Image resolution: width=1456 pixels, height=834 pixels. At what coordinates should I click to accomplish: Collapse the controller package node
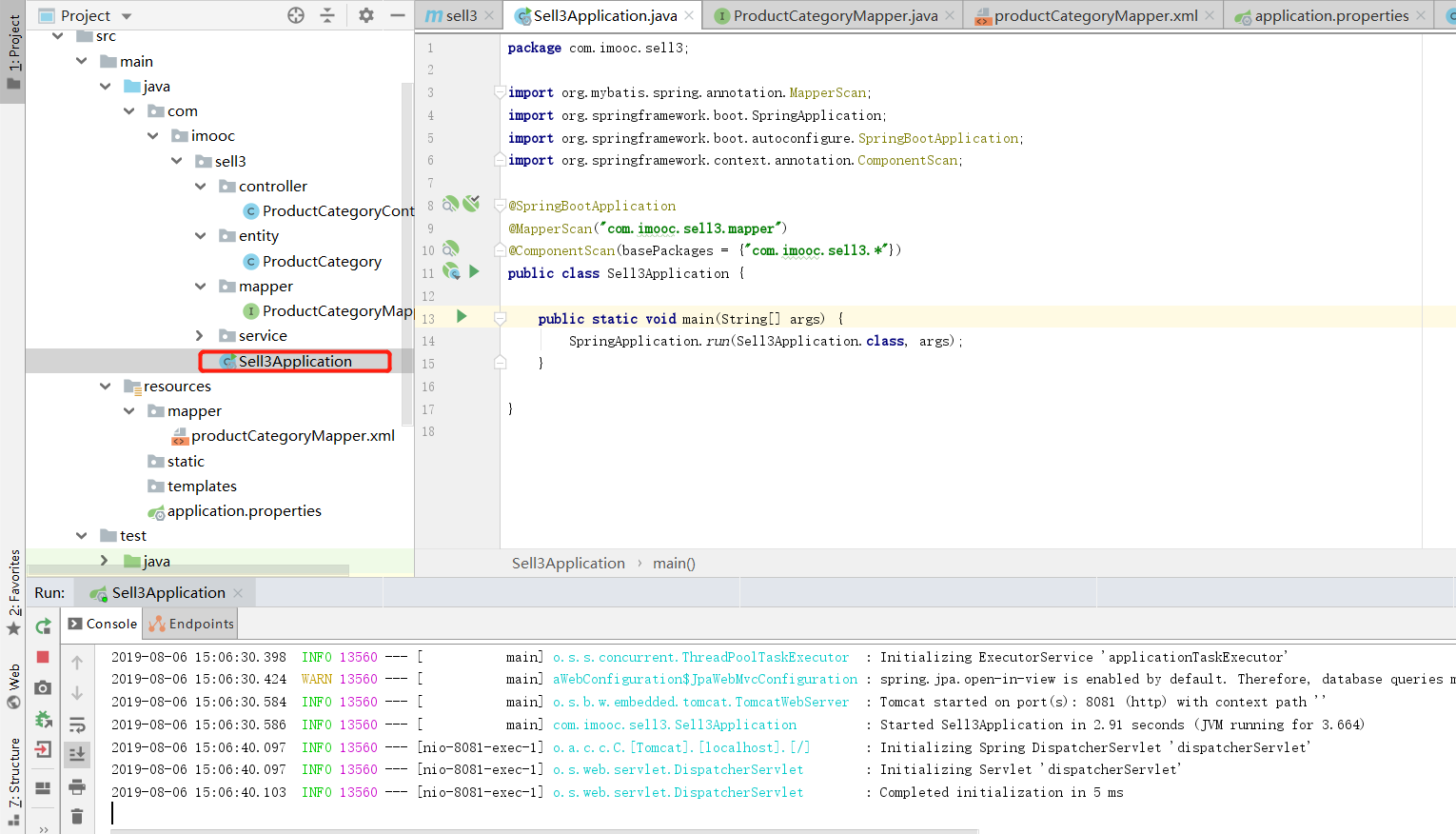coord(200,186)
